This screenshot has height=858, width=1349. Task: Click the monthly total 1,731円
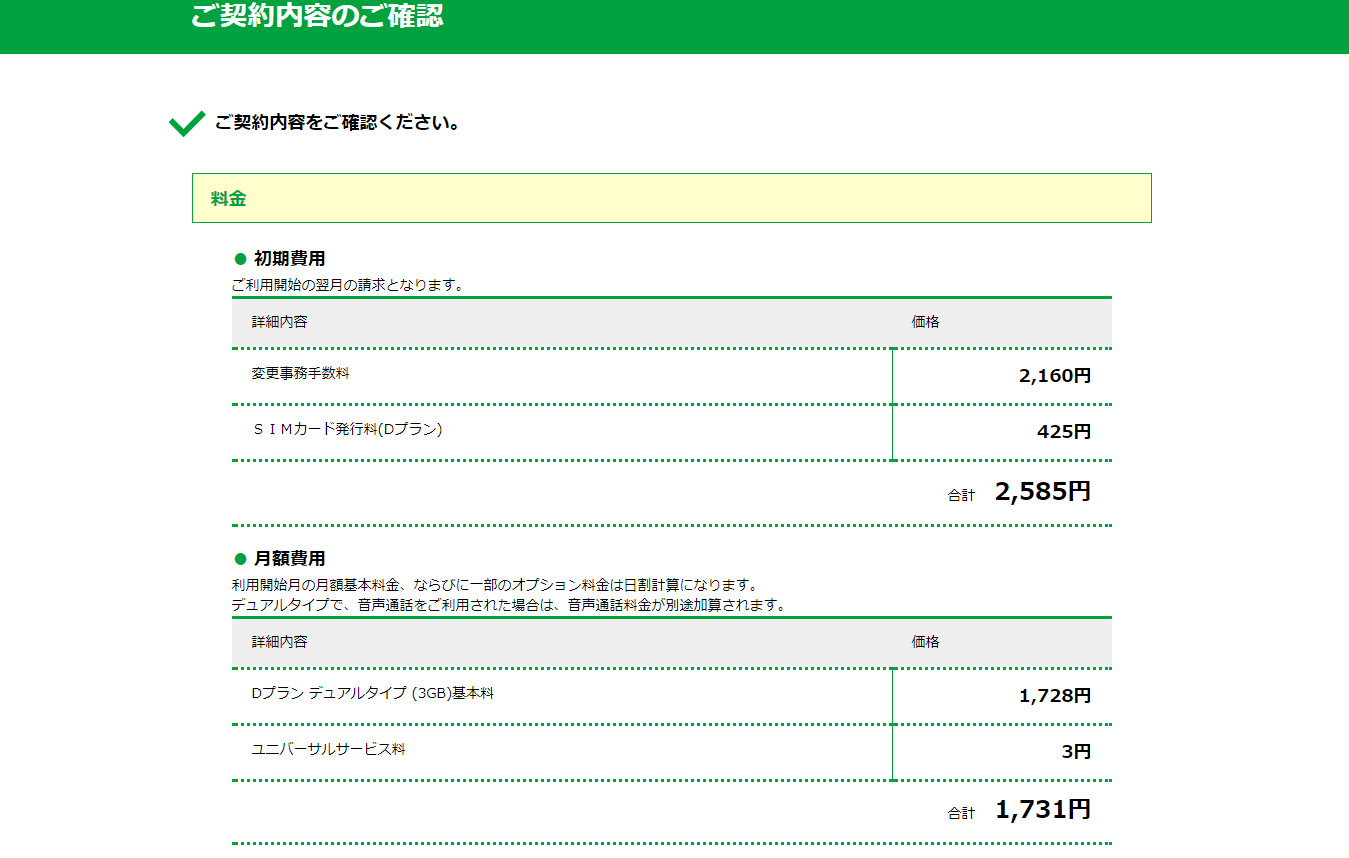pyautogui.click(x=1043, y=810)
